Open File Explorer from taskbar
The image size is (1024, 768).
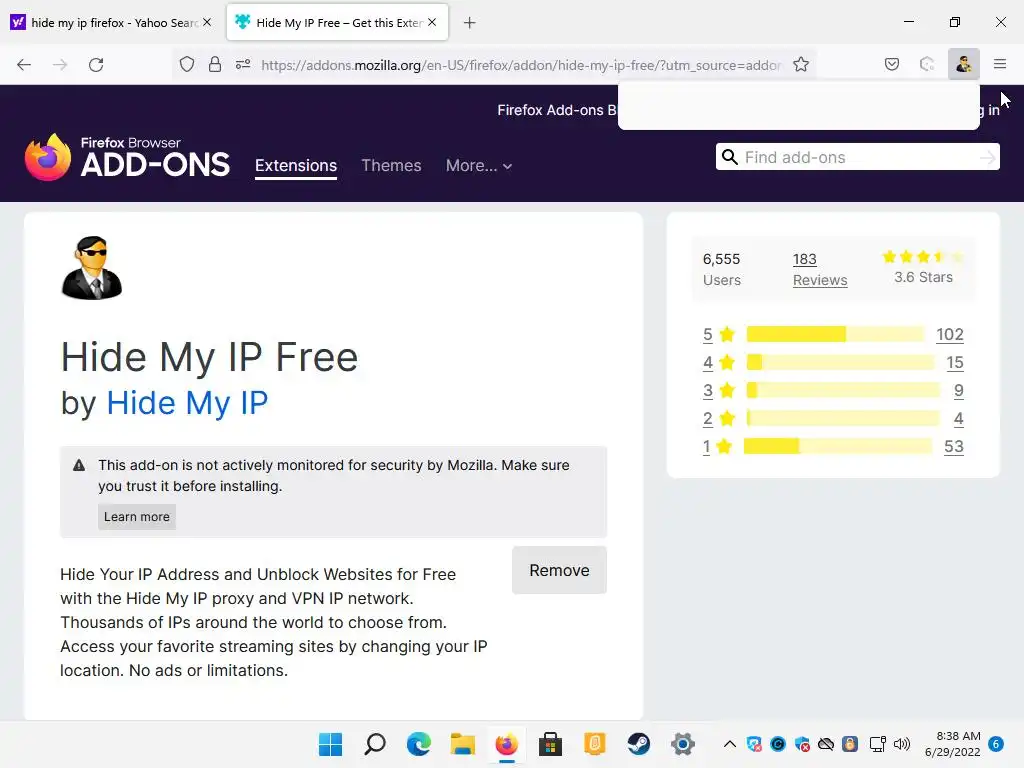pos(462,744)
